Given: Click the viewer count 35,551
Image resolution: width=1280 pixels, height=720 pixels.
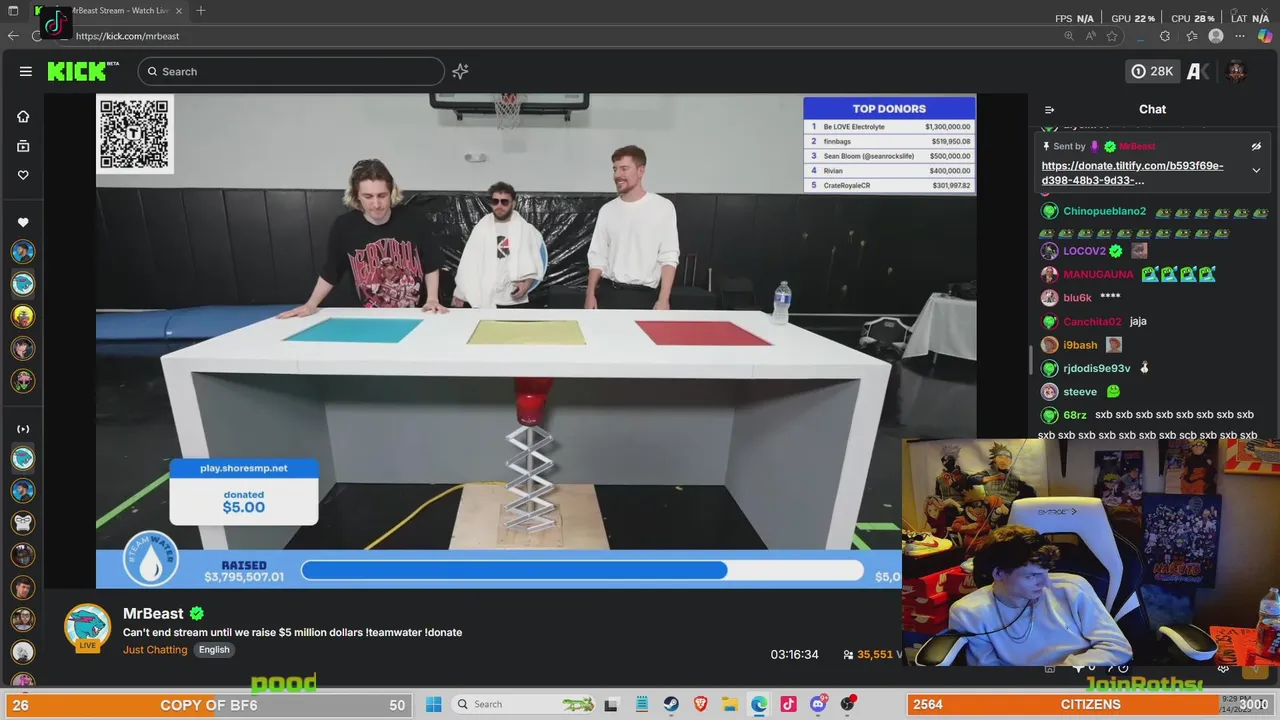Looking at the screenshot, I should click(x=874, y=654).
